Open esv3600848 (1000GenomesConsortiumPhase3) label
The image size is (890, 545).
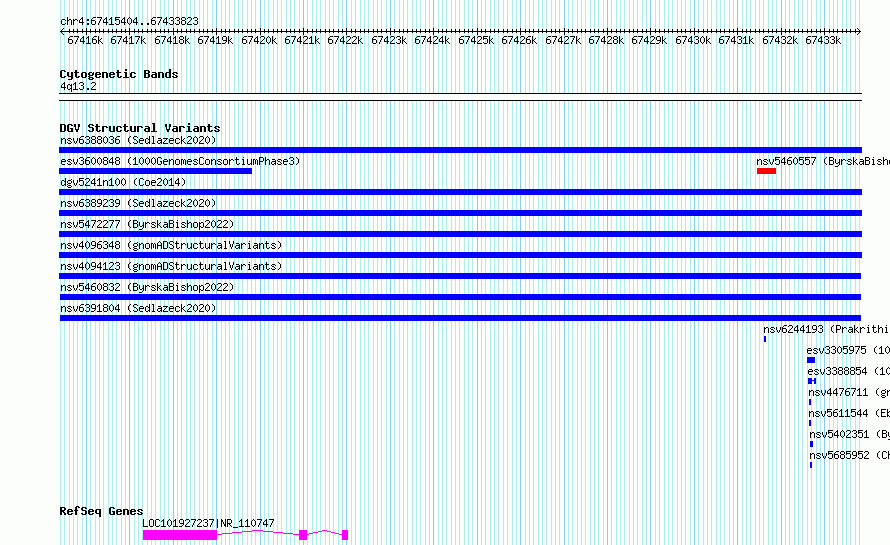tap(180, 161)
